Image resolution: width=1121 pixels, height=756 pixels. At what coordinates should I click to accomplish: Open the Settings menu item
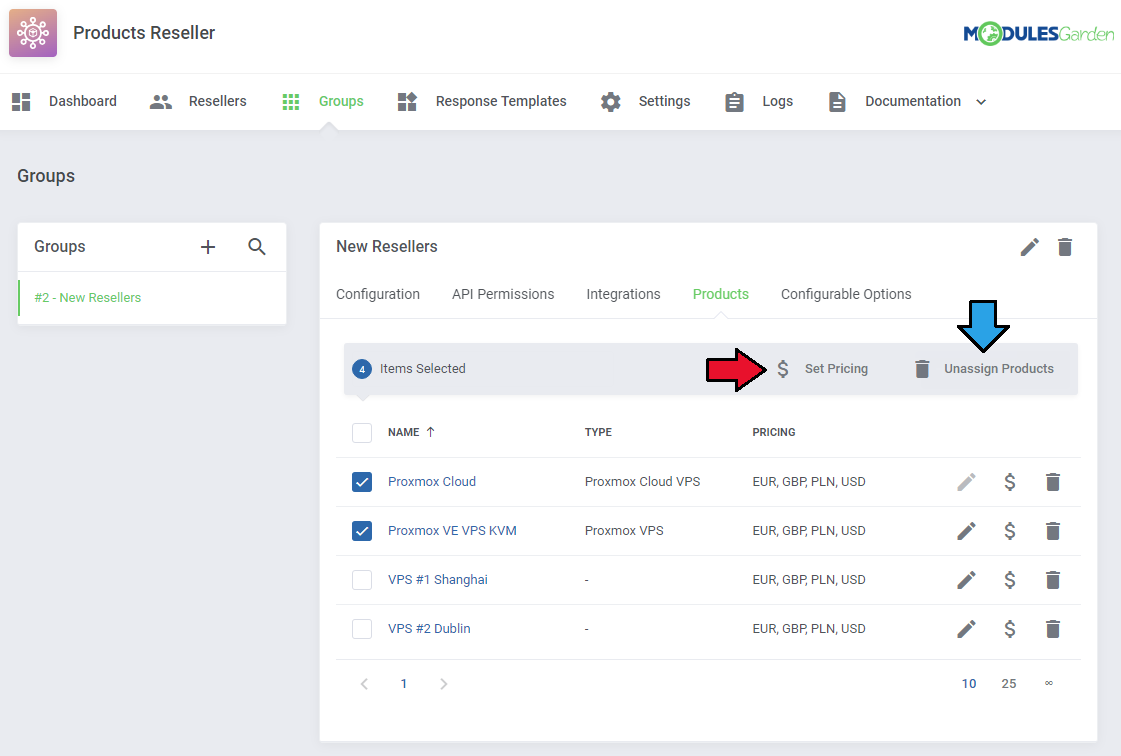click(664, 101)
